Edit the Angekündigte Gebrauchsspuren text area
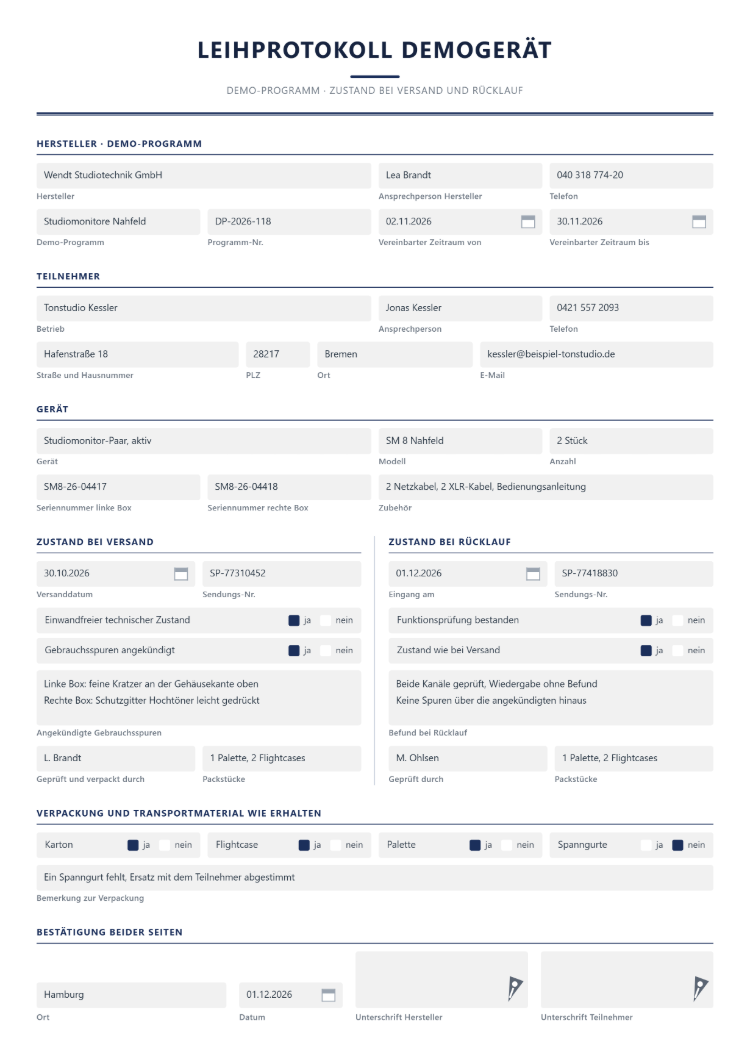The width and height of the screenshot is (750, 1060). click(x=199, y=698)
